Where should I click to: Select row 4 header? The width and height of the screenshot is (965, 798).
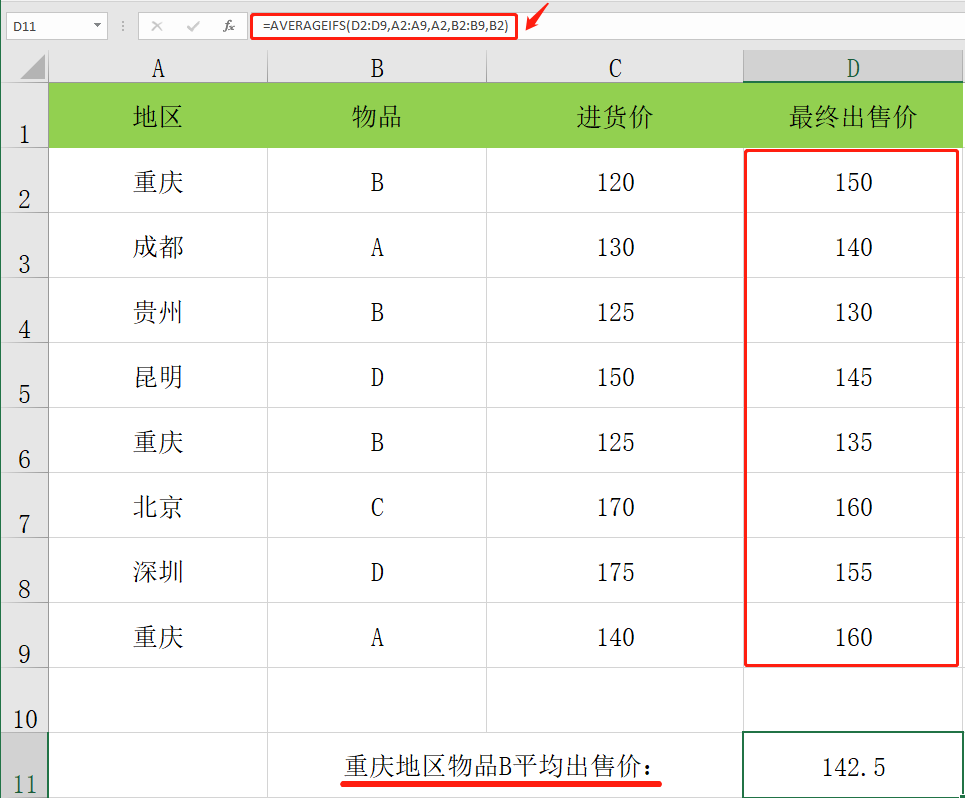24,310
